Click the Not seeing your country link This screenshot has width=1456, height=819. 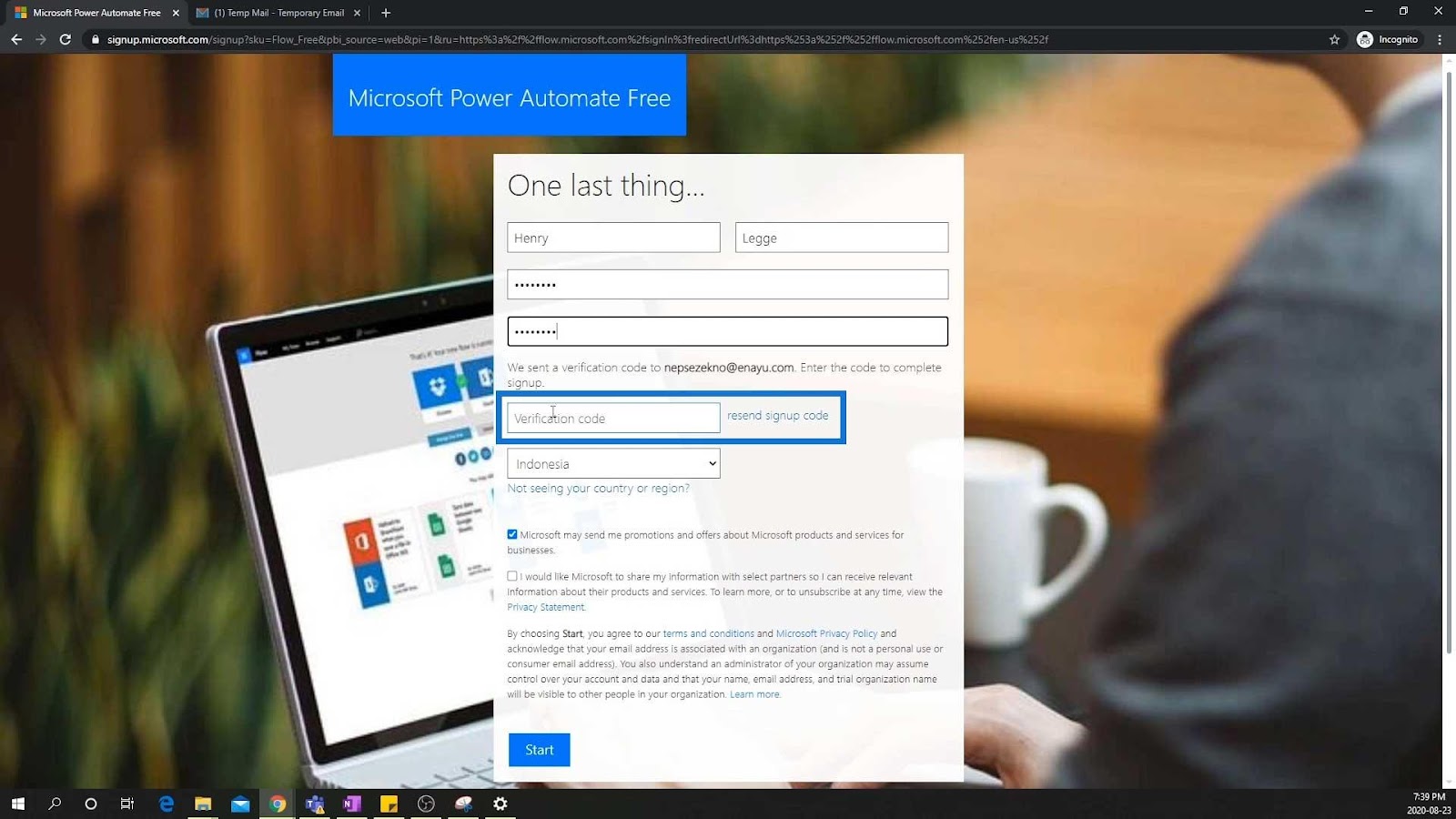click(x=599, y=489)
